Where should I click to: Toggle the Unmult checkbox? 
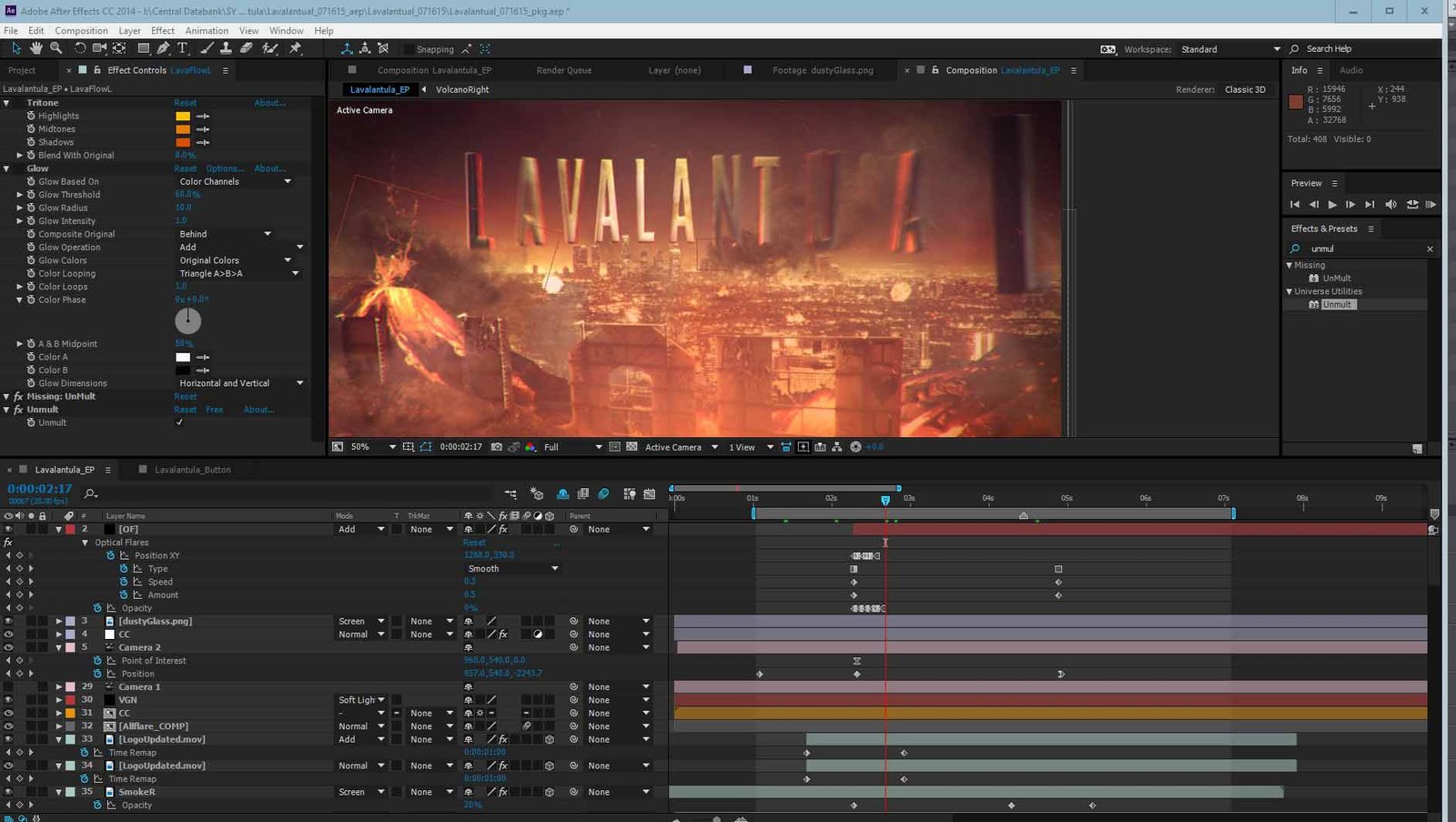[179, 422]
